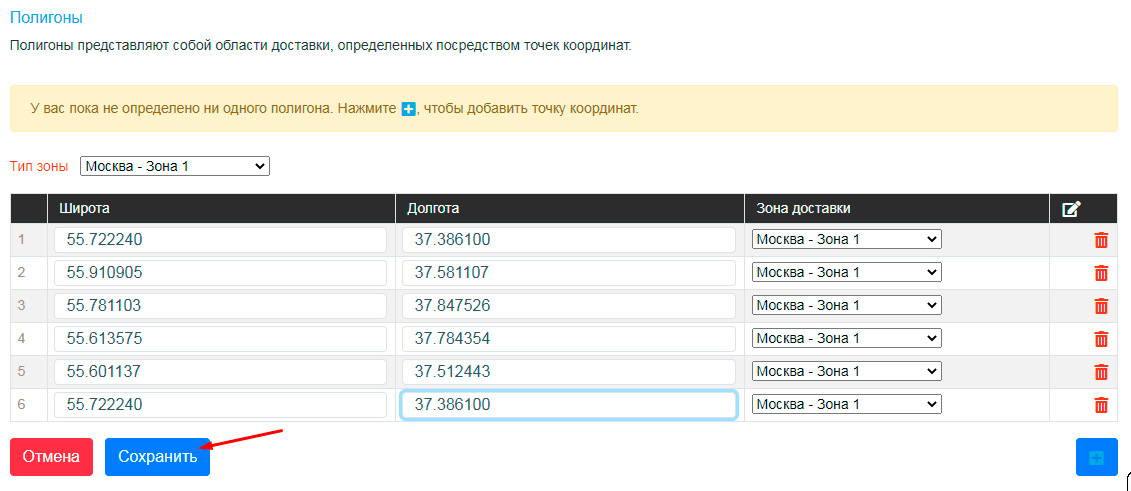Open delivery zone dropdown in row 4
Screen dimensions: 1131x491
(x=847, y=338)
